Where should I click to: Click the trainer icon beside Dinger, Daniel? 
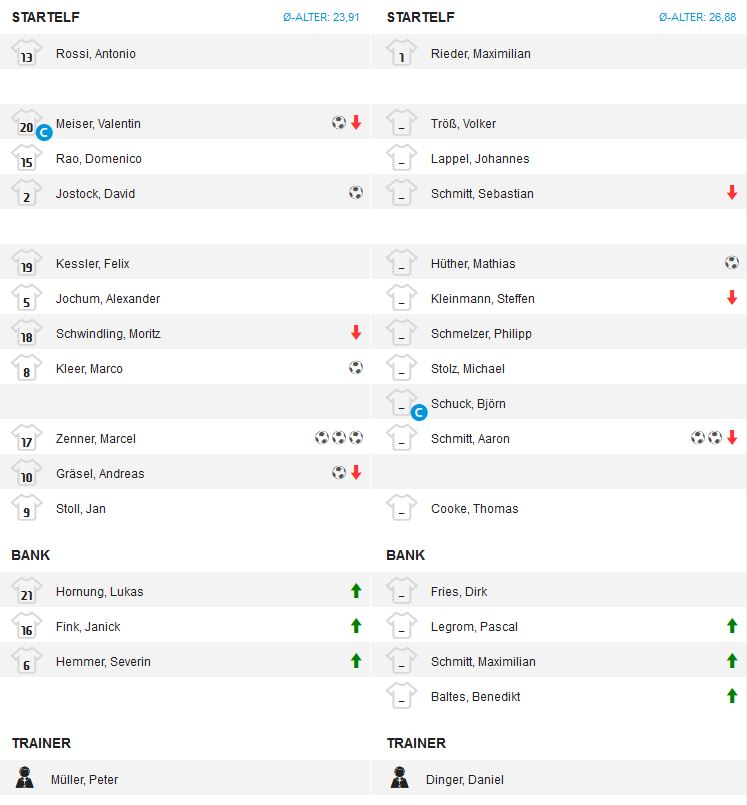(402, 779)
